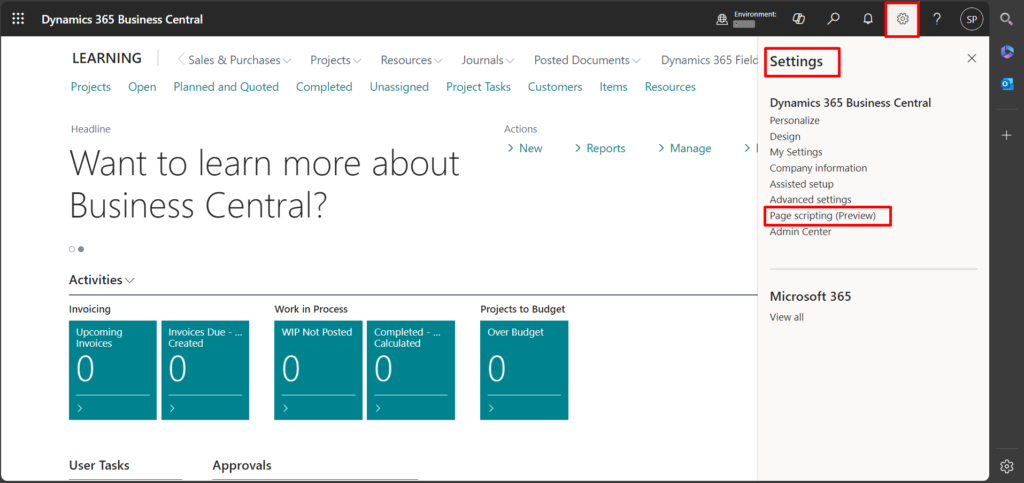Screen dimensions: 1024x483
Task: Open the Dynamics 365 Field menu
Action: [709, 60]
